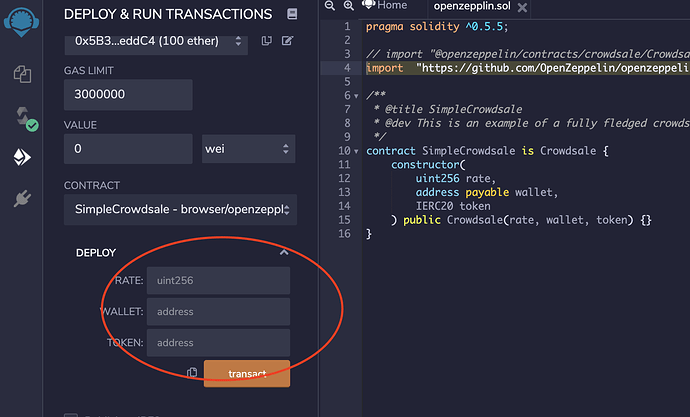Click line number 16 in gutter
The width and height of the screenshot is (690, 417).
click(x=345, y=234)
